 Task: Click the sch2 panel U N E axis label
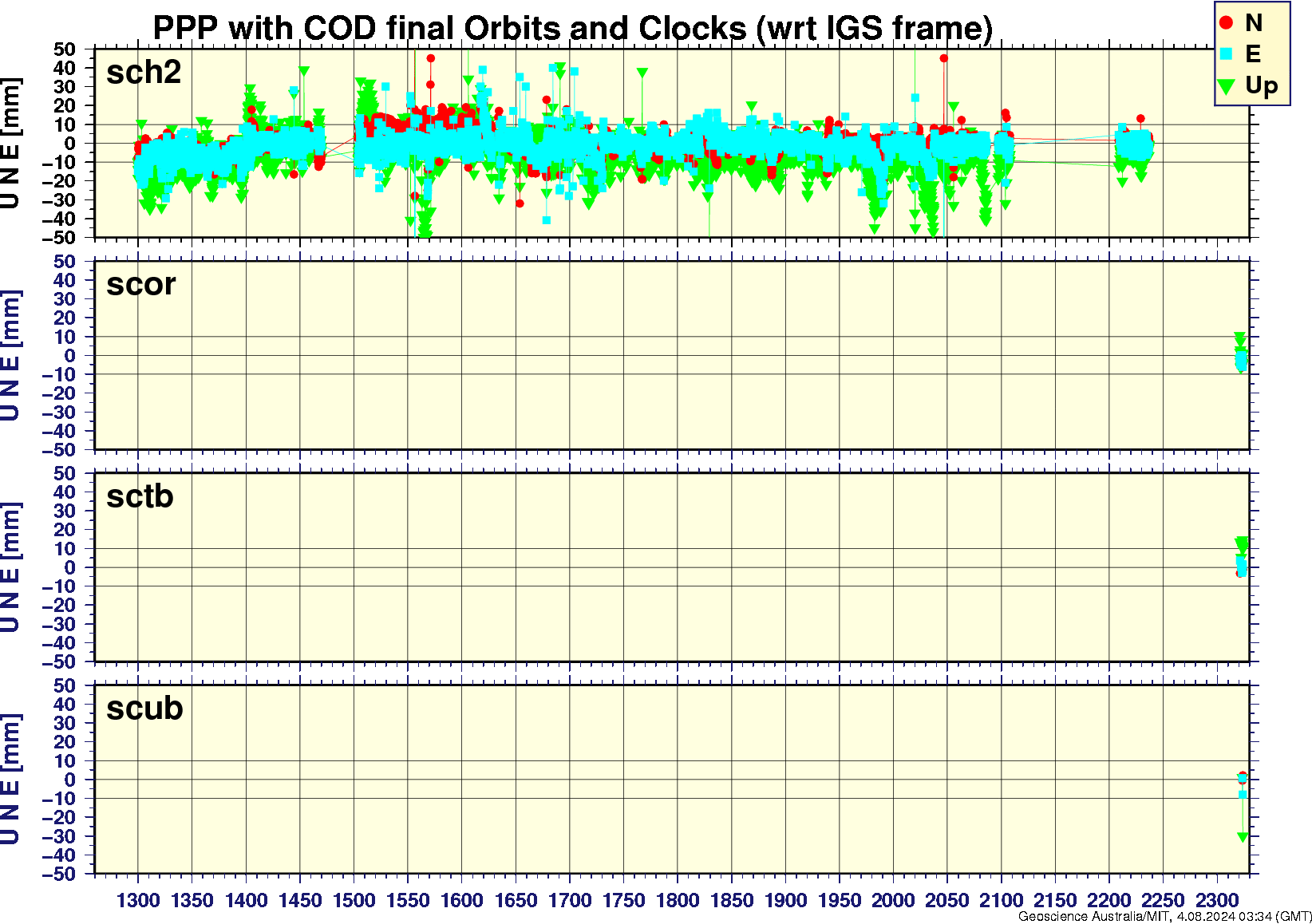click(10, 144)
